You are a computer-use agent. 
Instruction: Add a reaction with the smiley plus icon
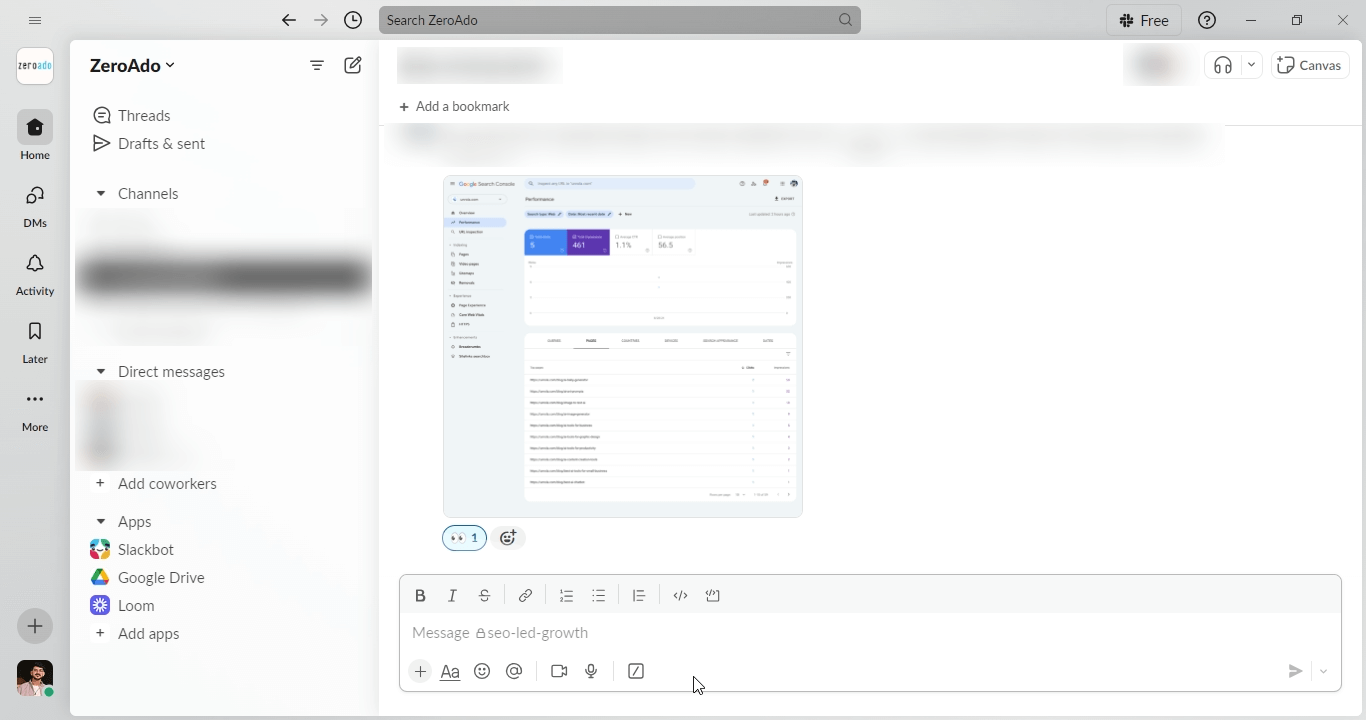point(508,538)
